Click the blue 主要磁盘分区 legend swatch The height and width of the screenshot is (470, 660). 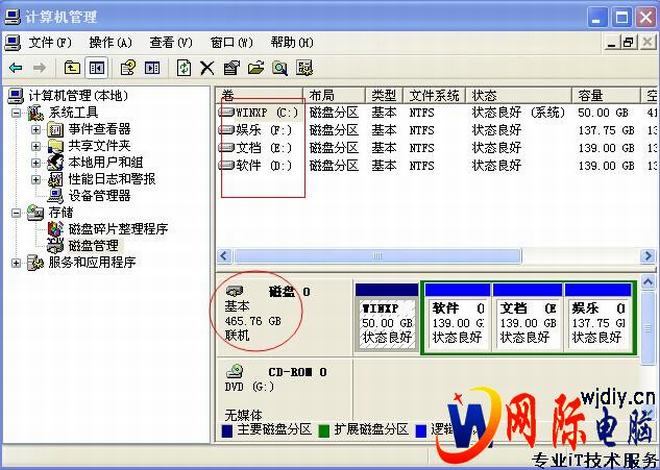coord(229,430)
